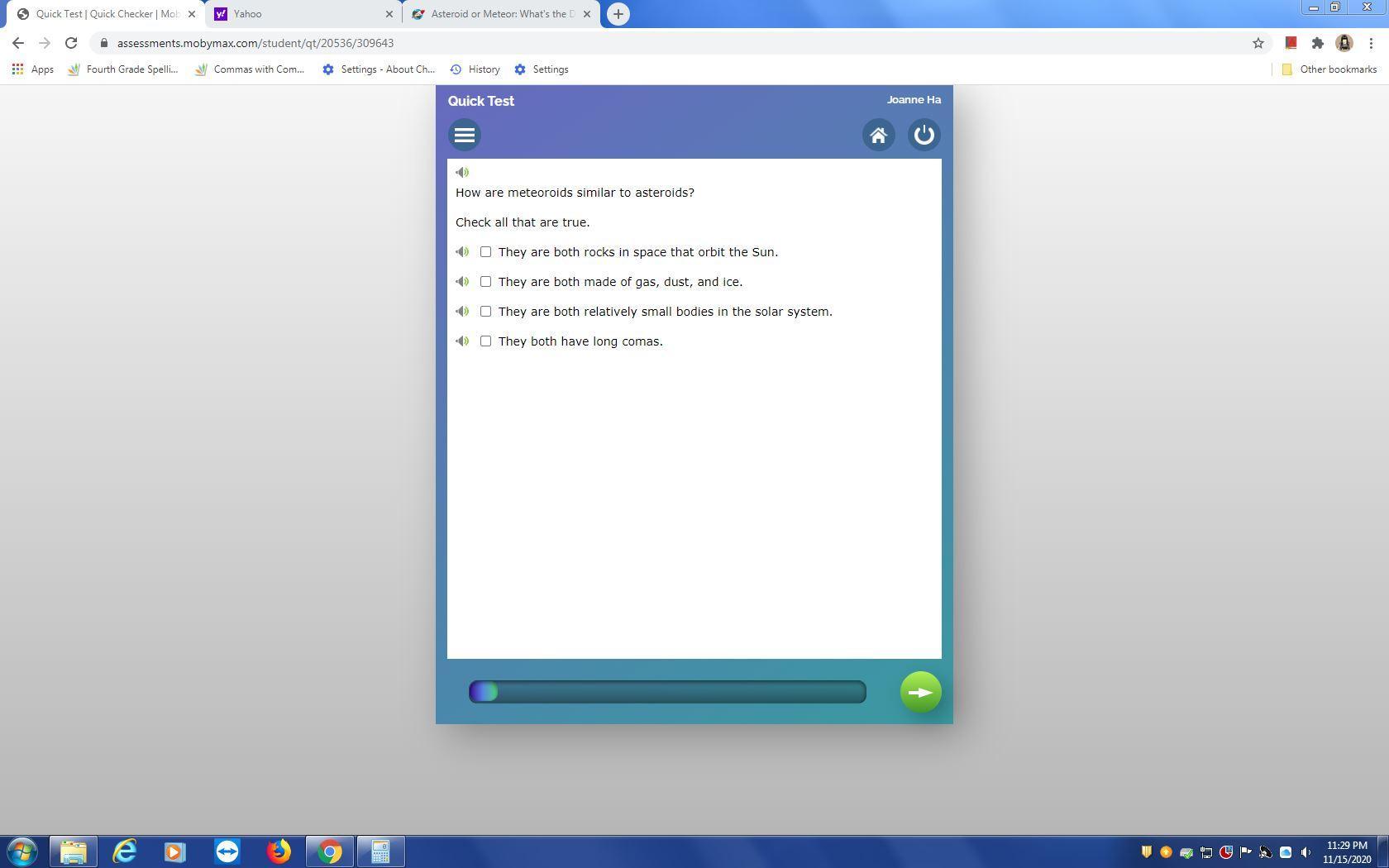This screenshot has width=1389, height=868.
Task: Reload the current page
Action: pos(71,43)
